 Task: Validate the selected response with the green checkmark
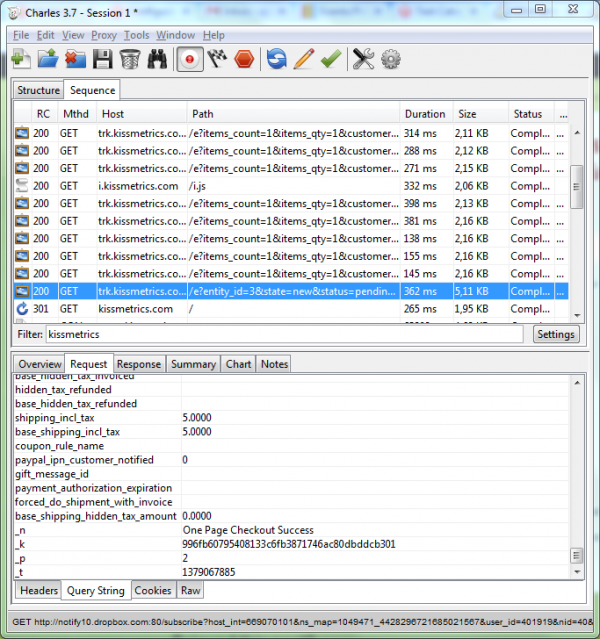[x=331, y=59]
